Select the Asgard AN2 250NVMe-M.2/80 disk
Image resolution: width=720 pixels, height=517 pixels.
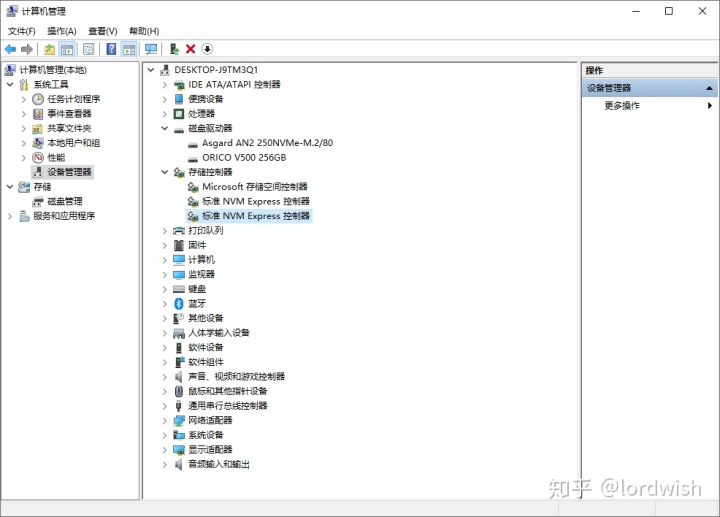tap(268, 143)
